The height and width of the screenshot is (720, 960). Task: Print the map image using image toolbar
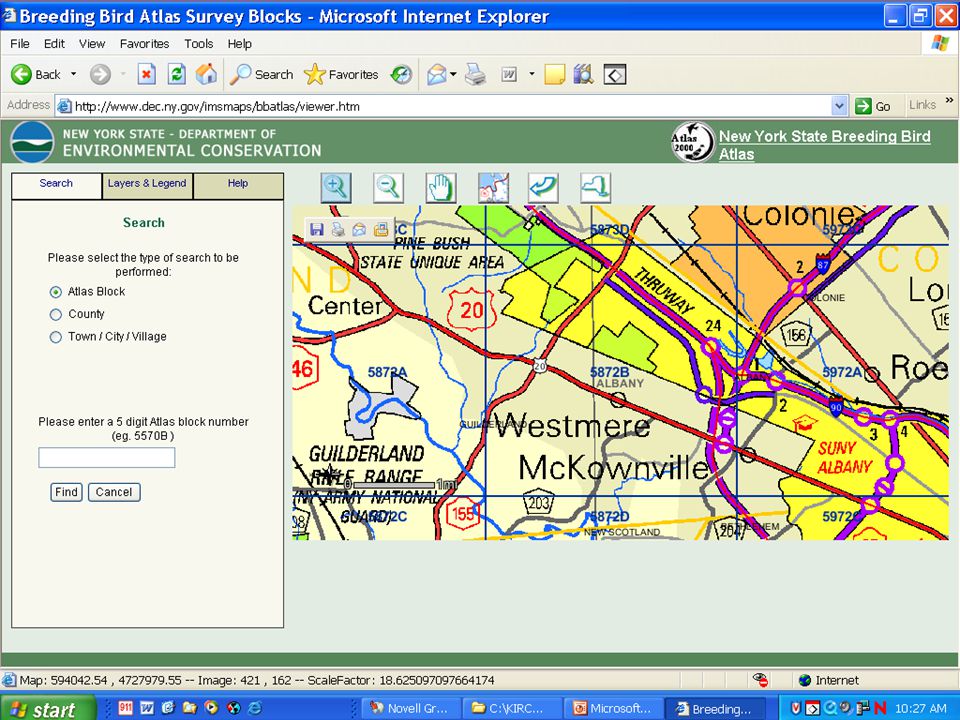click(x=338, y=230)
